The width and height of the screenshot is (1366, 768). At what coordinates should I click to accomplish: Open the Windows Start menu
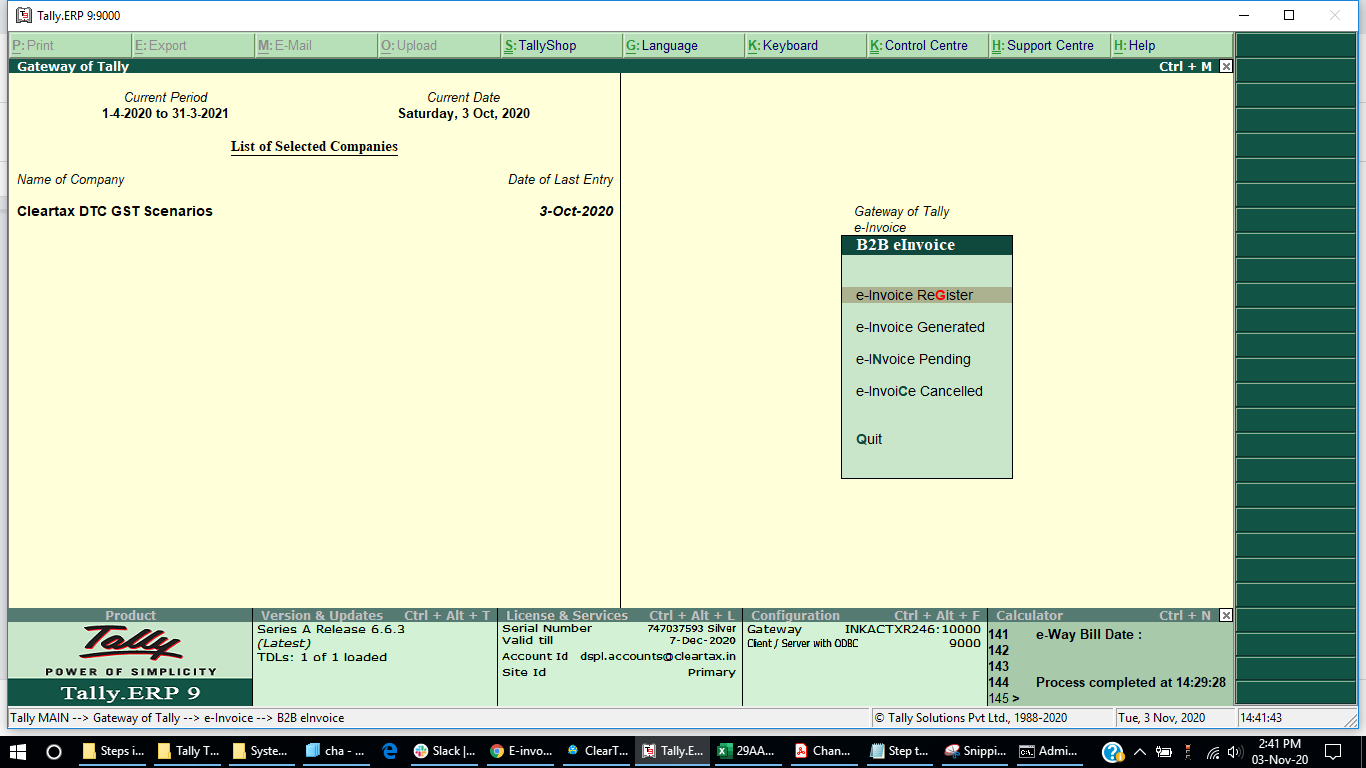18,751
